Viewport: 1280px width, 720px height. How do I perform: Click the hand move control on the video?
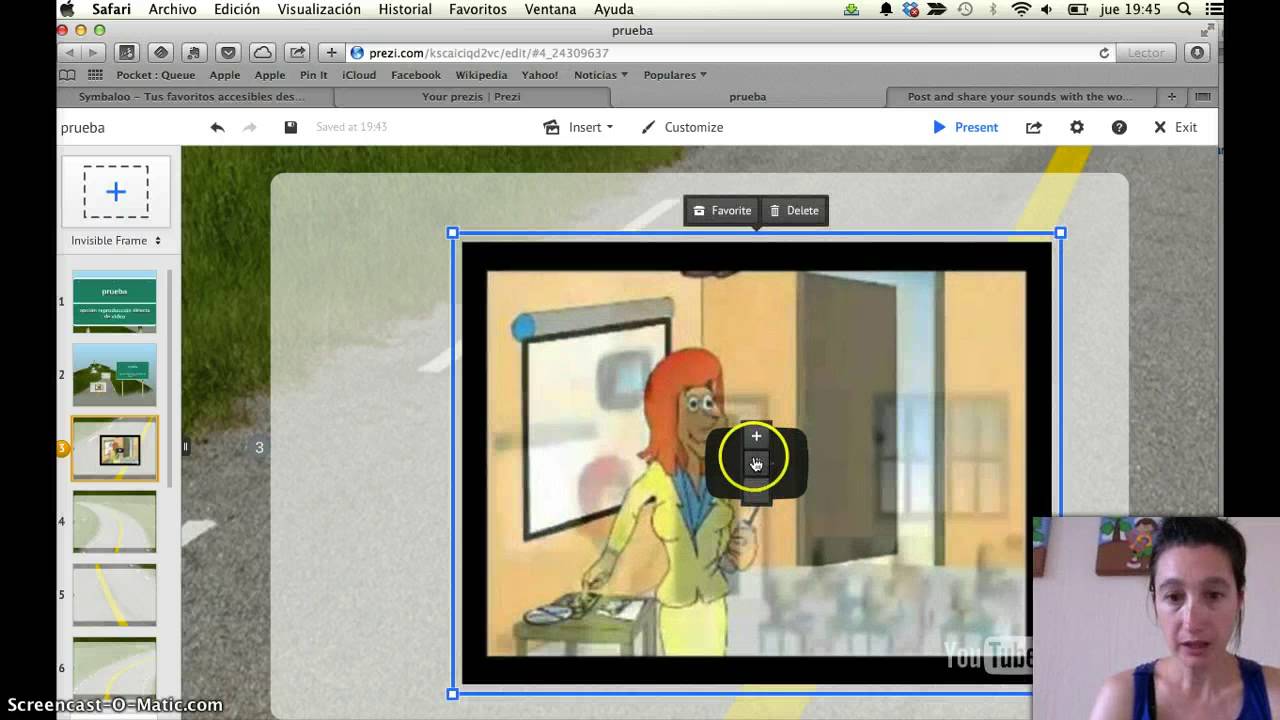click(x=756, y=463)
